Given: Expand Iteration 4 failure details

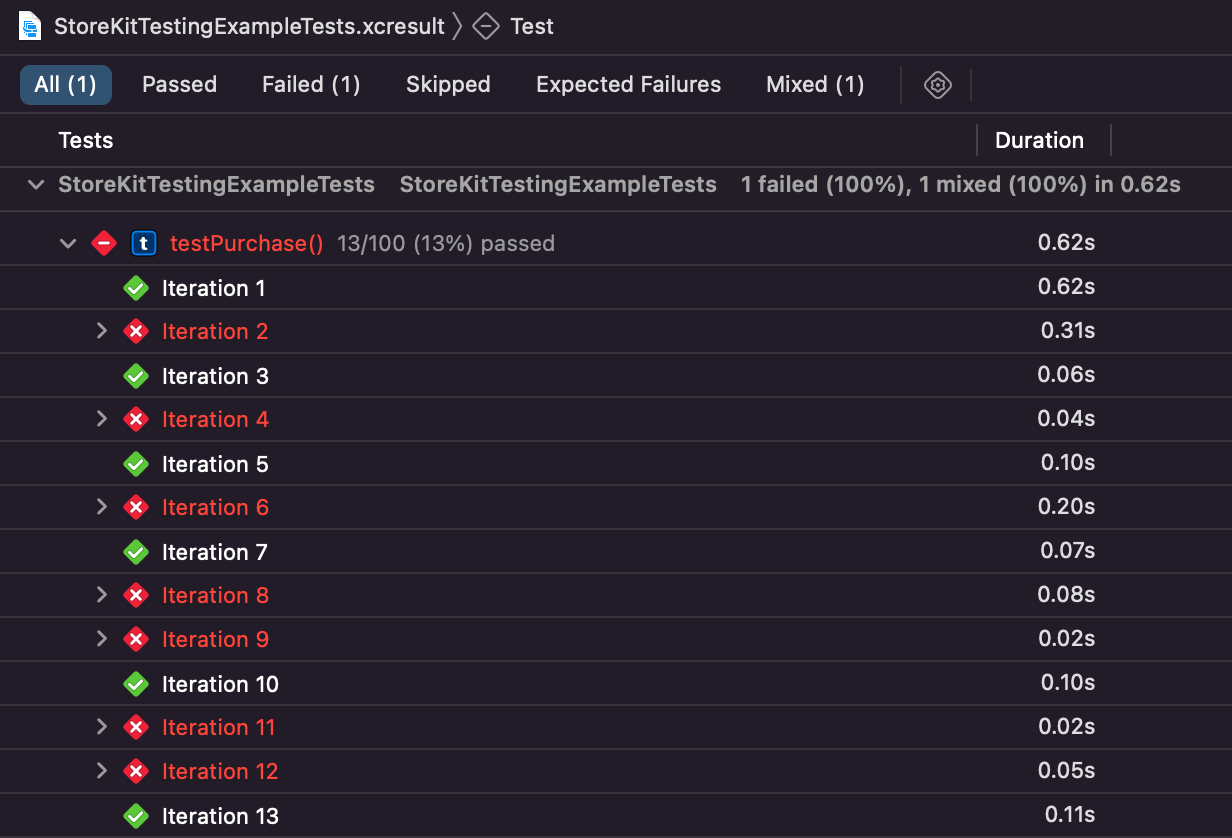Looking at the screenshot, I should pos(101,419).
